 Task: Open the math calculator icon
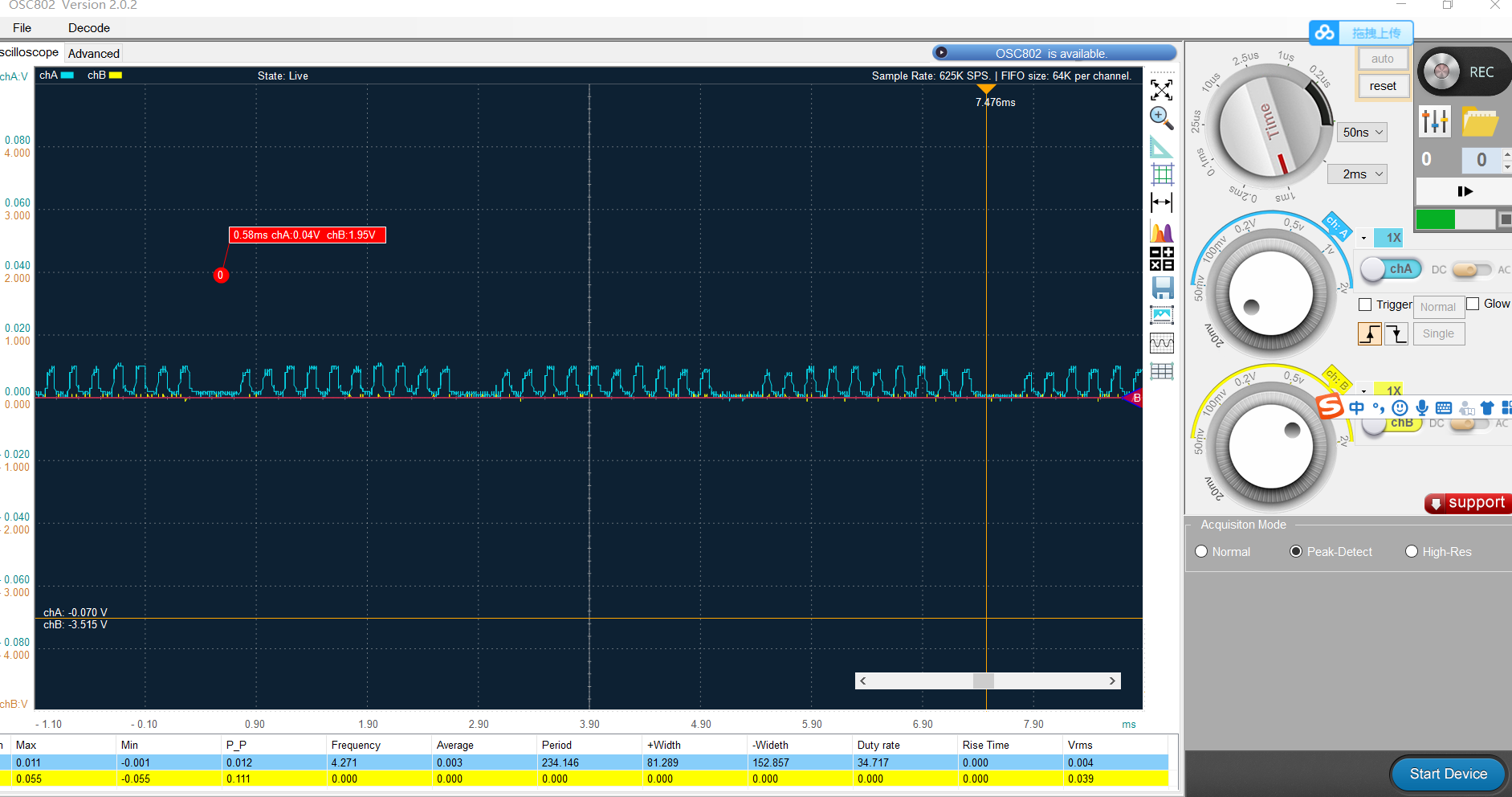point(1161,259)
